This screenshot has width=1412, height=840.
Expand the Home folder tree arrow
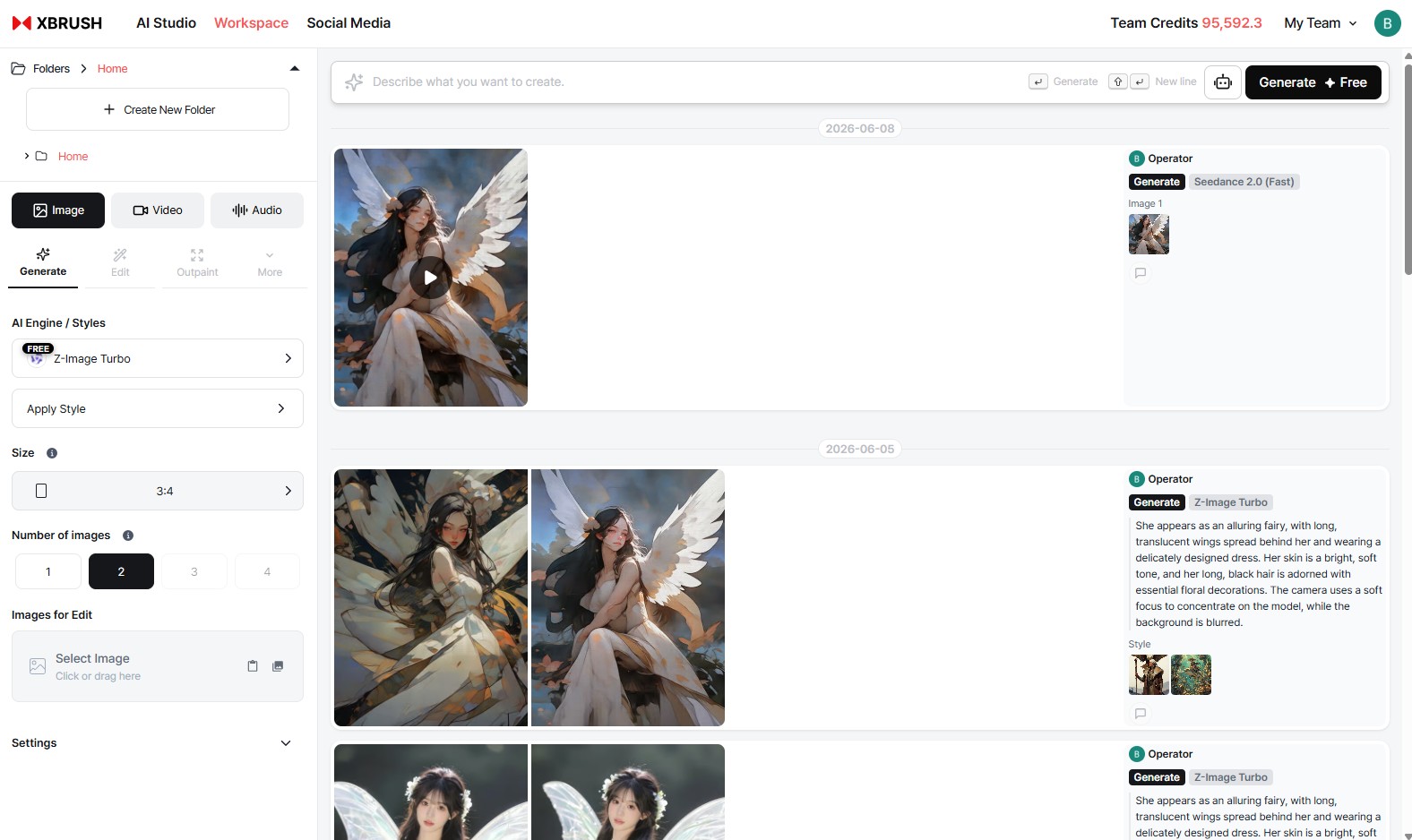click(x=27, y=156)
